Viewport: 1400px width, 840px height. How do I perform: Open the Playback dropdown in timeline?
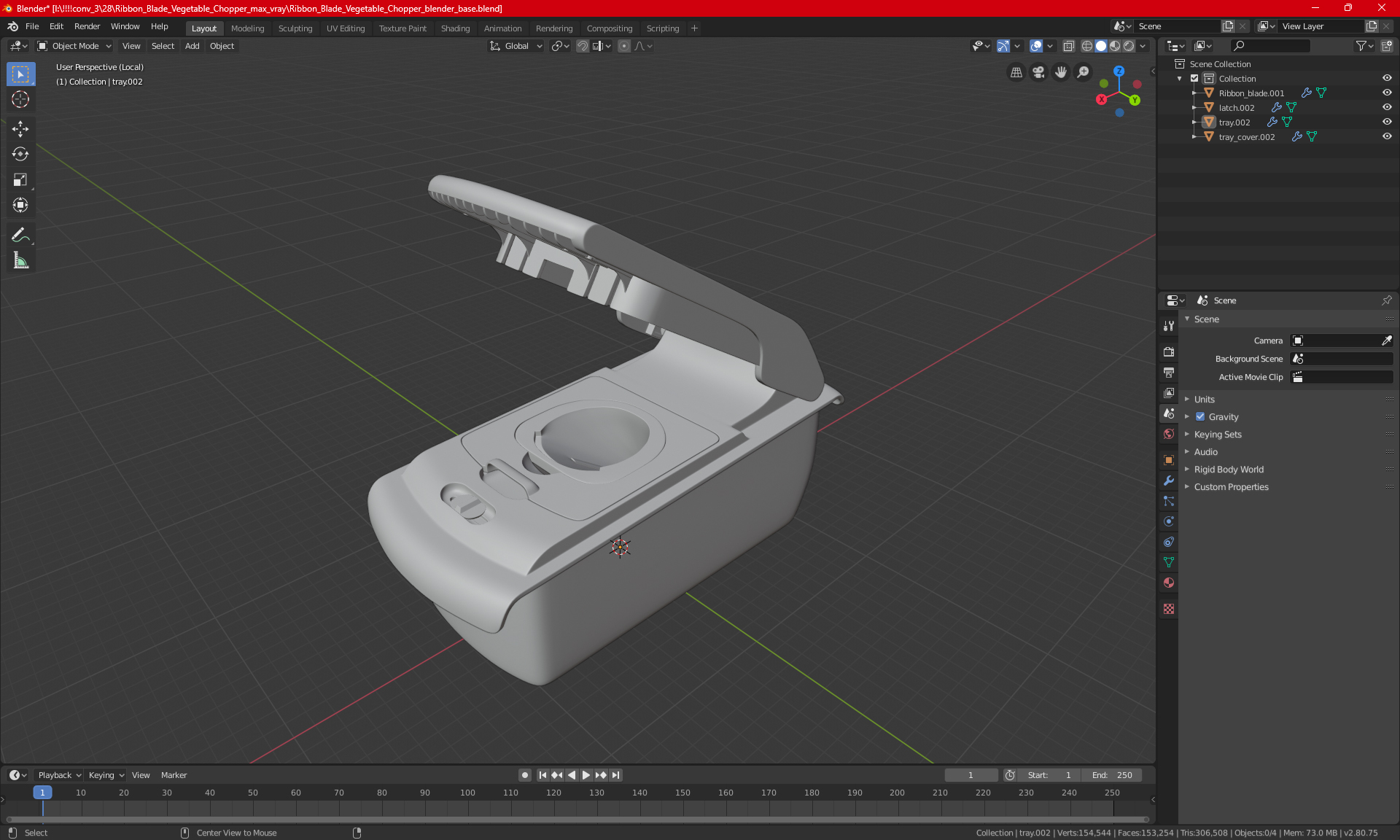click(59, 775)
